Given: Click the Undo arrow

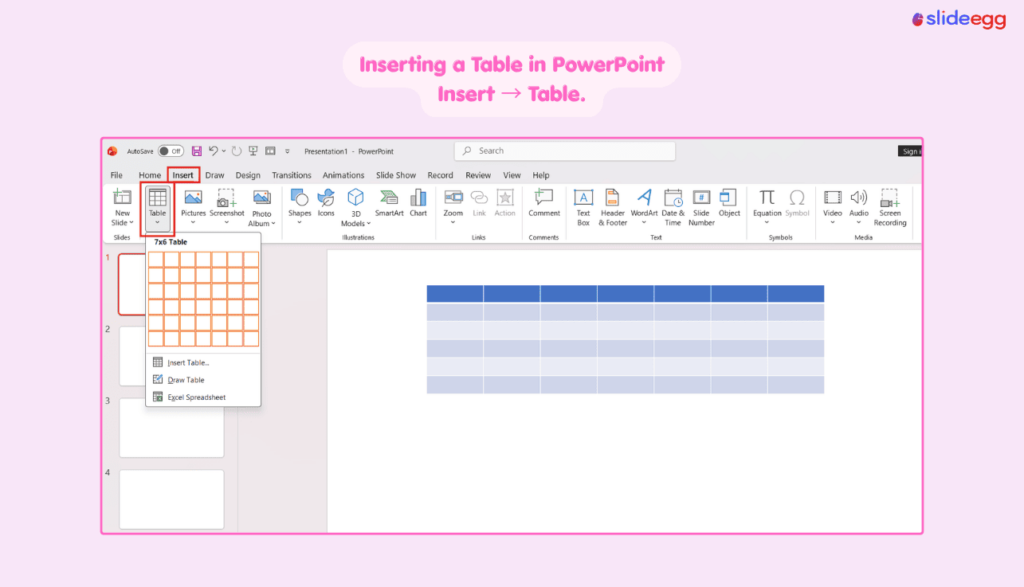Looking at the screenshot, I should coord(213,151).
